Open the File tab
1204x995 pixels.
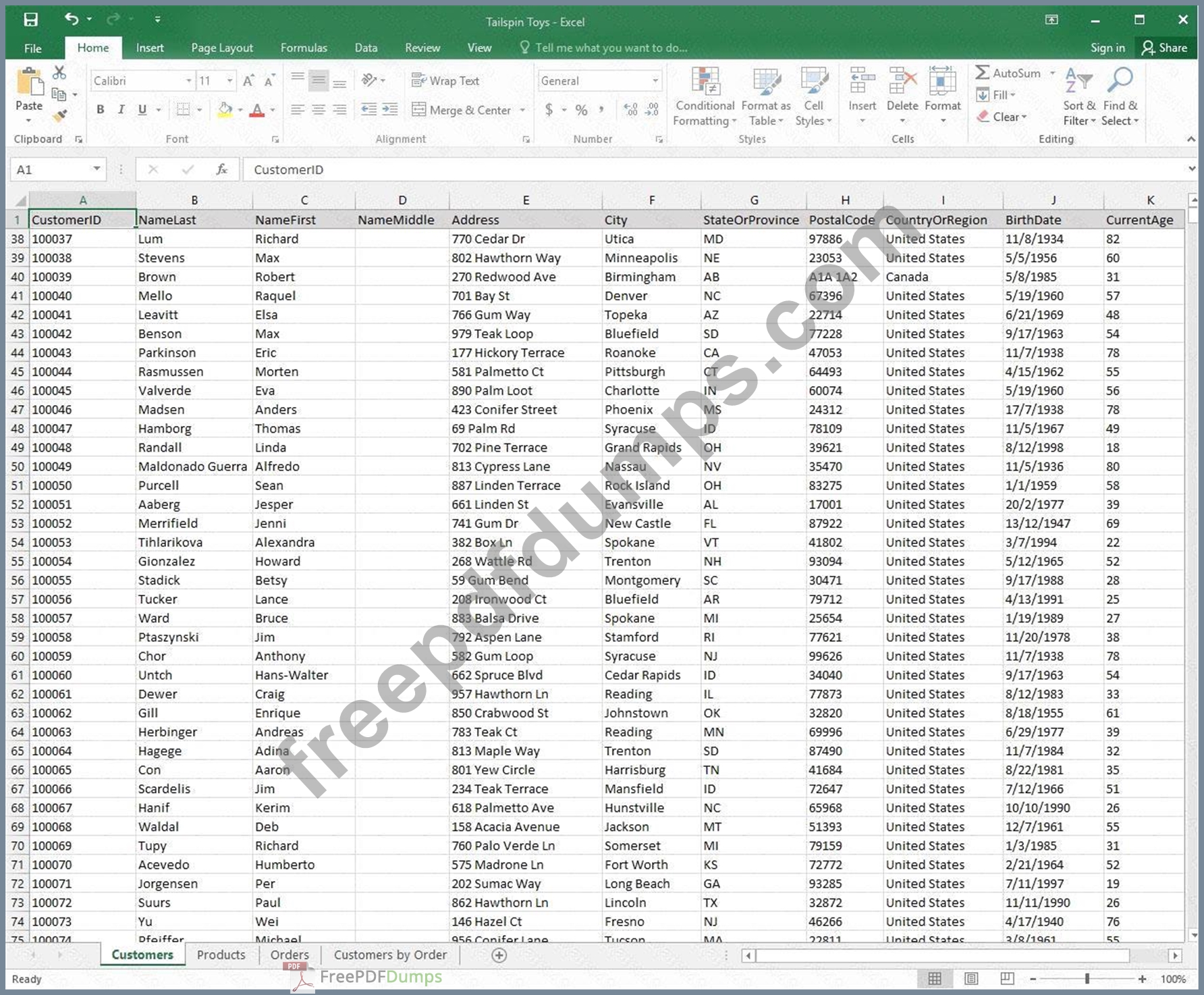pos(32,48)
